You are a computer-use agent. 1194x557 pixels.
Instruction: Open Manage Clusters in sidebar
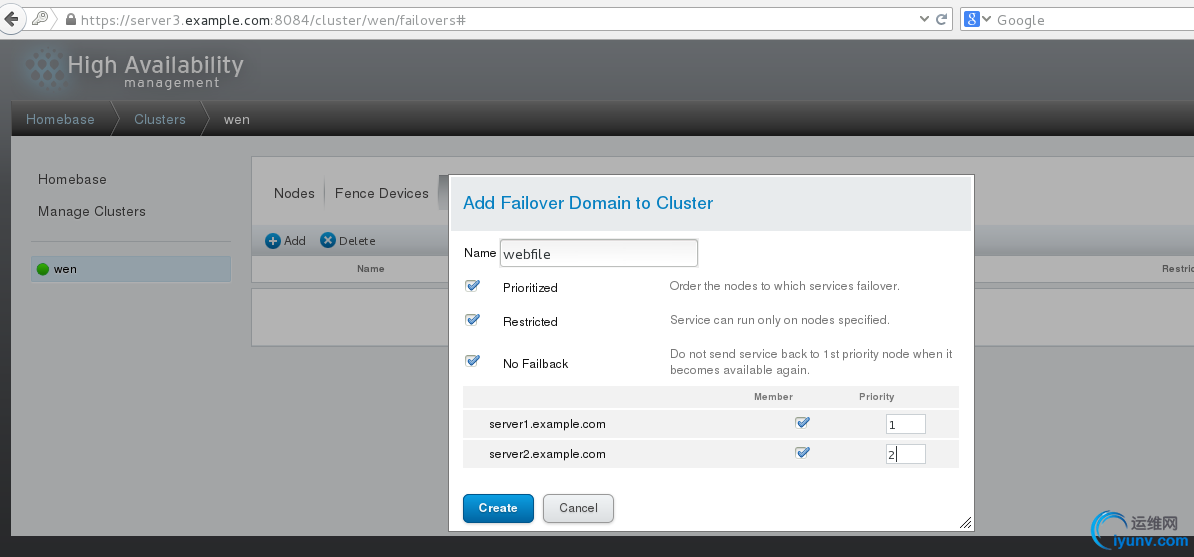point(92,211)
